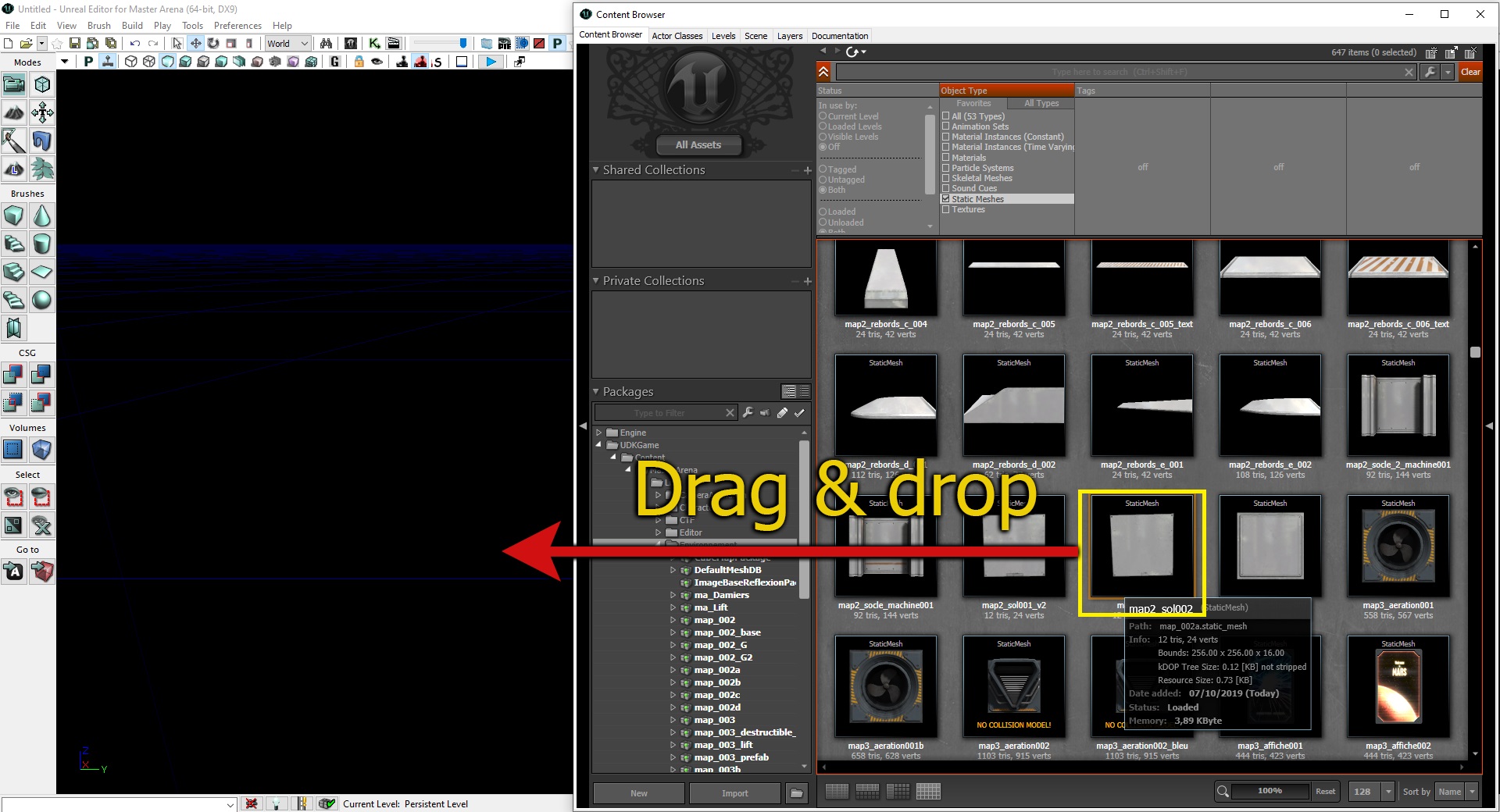Expand the Engine package folder
The height and width of the screenshot is (812, 1500).
click(x=599, y=433)
